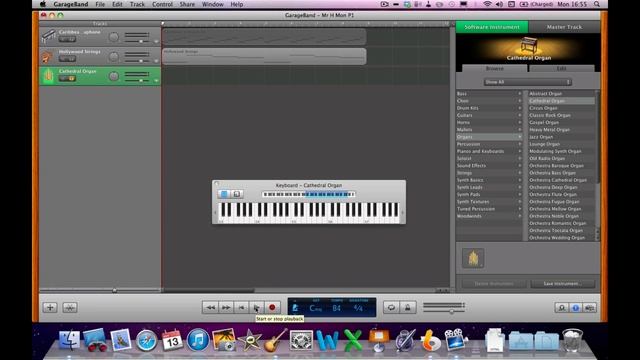Screen dimensions: 640x360
Task: Select the Hollywood Strings track icon
Action: tap(47, 56)
